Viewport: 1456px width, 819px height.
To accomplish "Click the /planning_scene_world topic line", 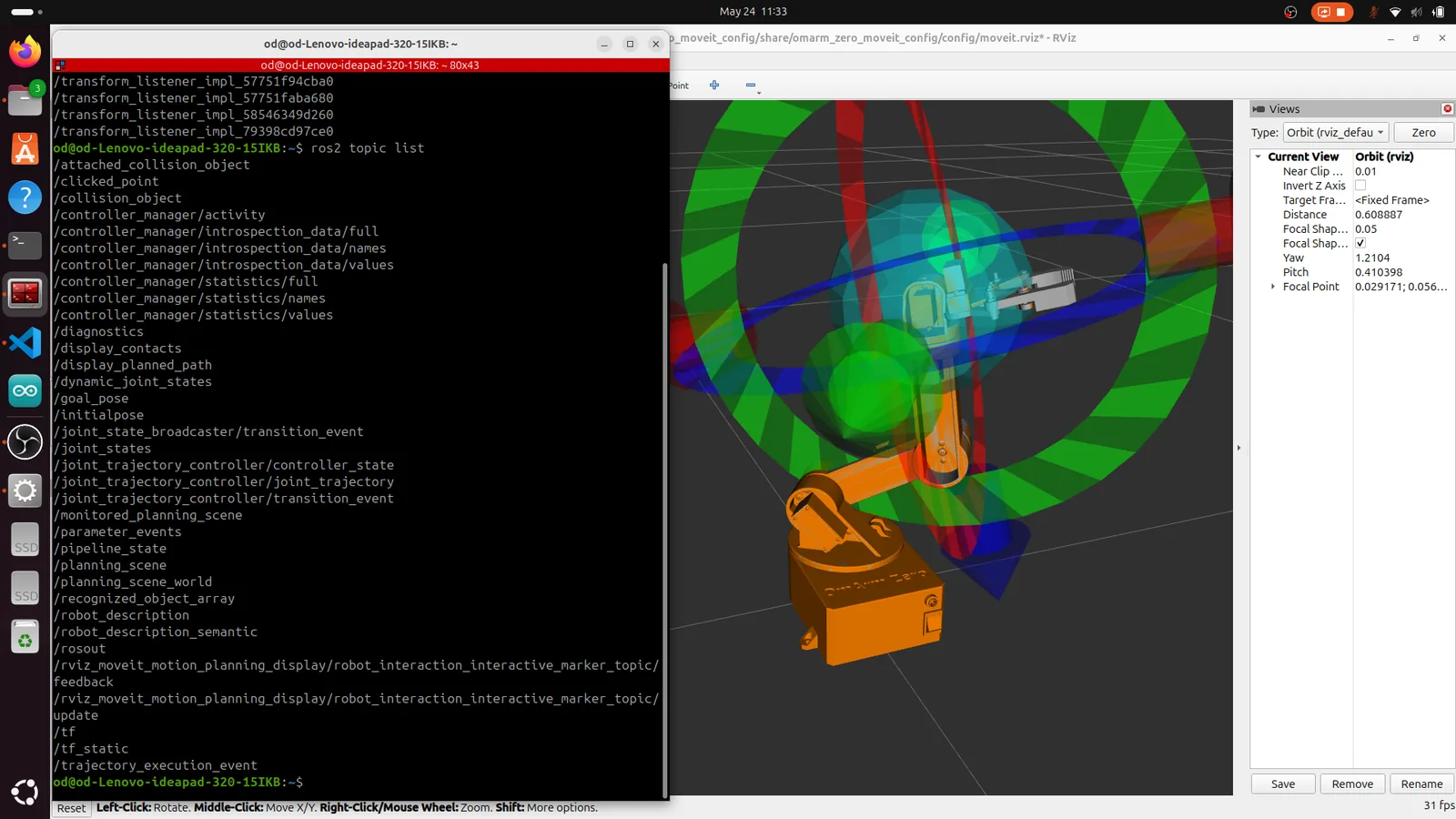I will [132, 581].
